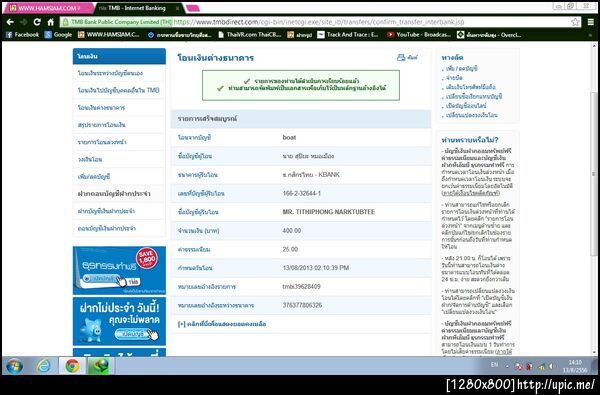
Task: Click the recipient bank value KBANK
Action: pos(311,175)
